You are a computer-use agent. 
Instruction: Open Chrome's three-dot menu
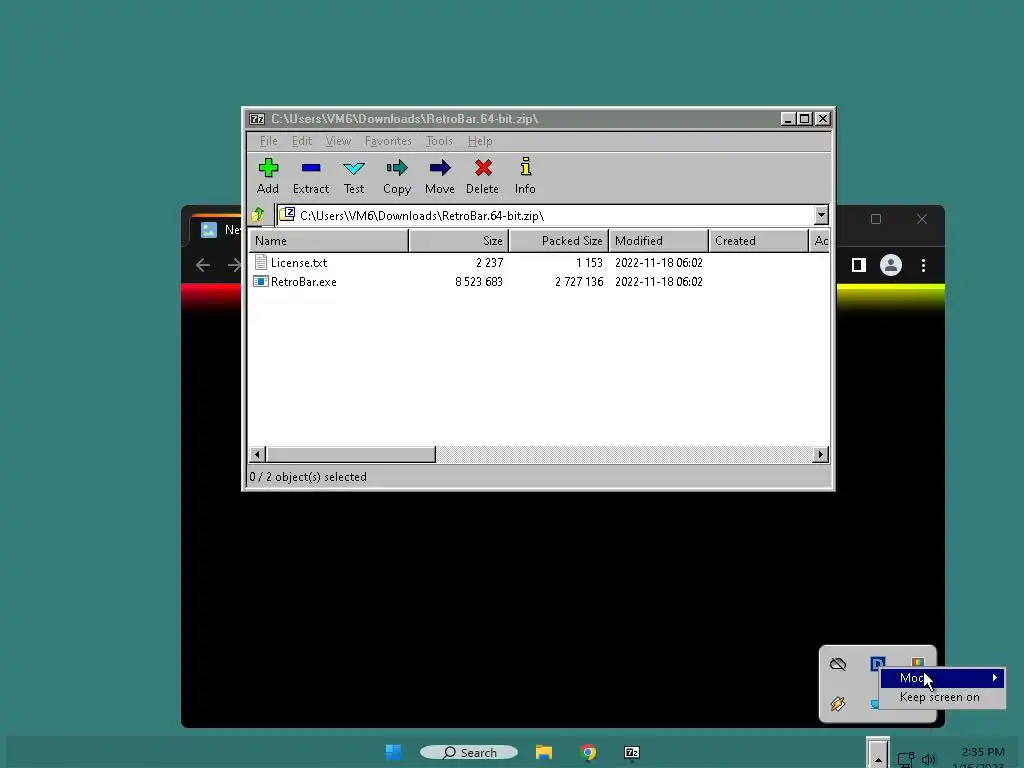click(x=923, y=265)
